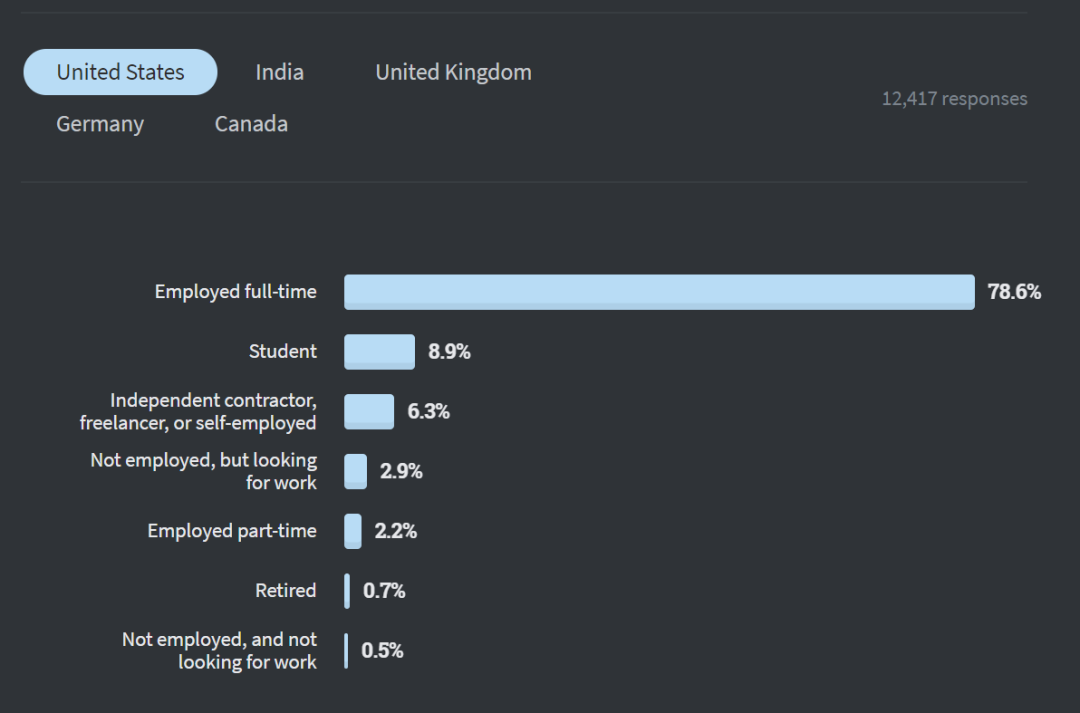Select the Employed part-time bar

click(x=353, y=531)
